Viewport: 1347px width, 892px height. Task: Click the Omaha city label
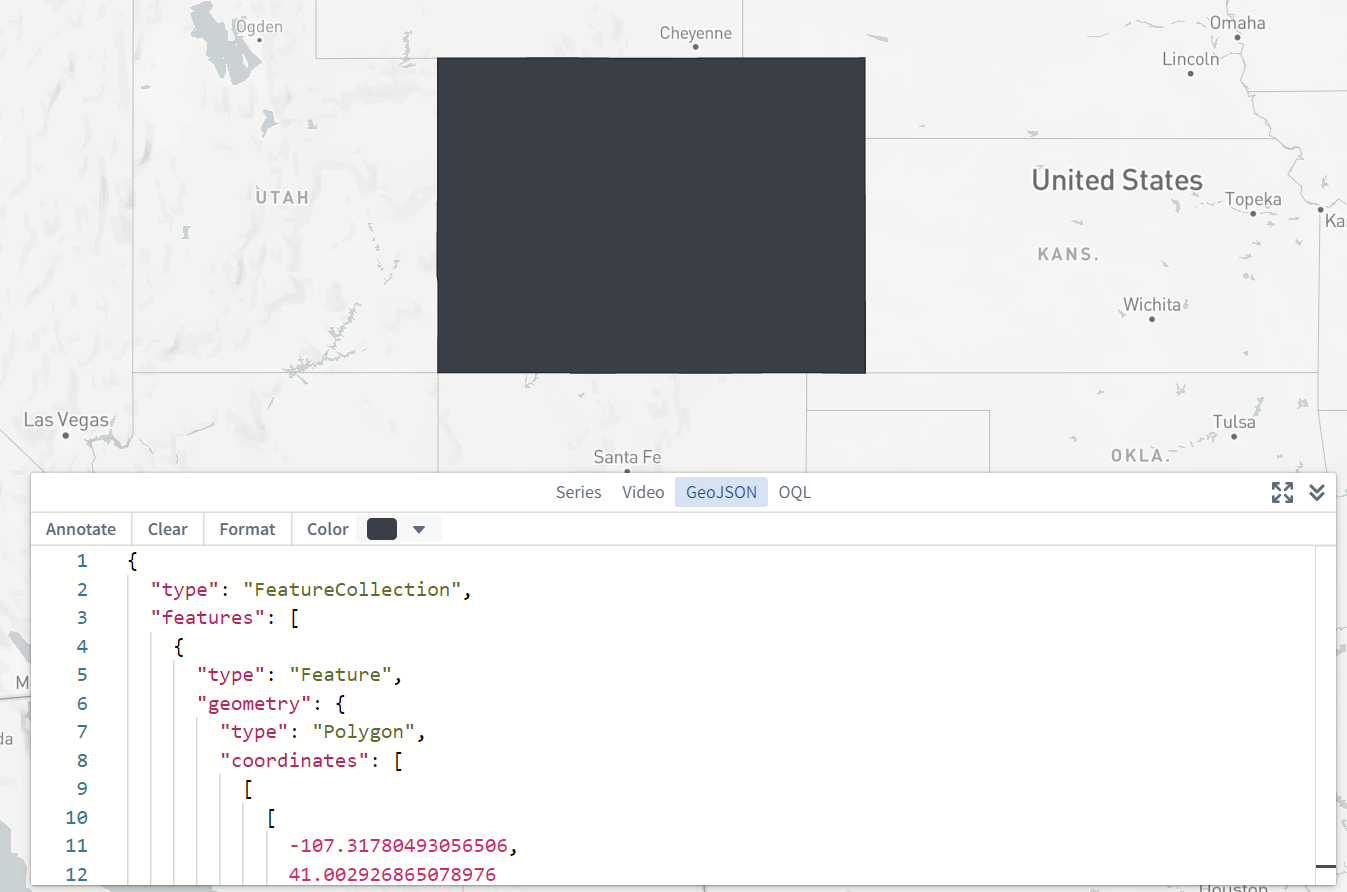point(1238,23)
